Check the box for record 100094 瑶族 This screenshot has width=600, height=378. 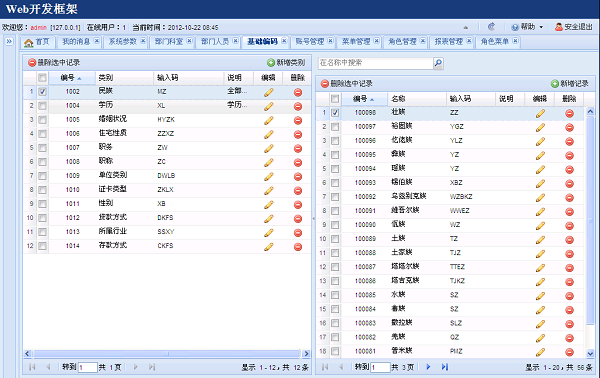[335, 169]
